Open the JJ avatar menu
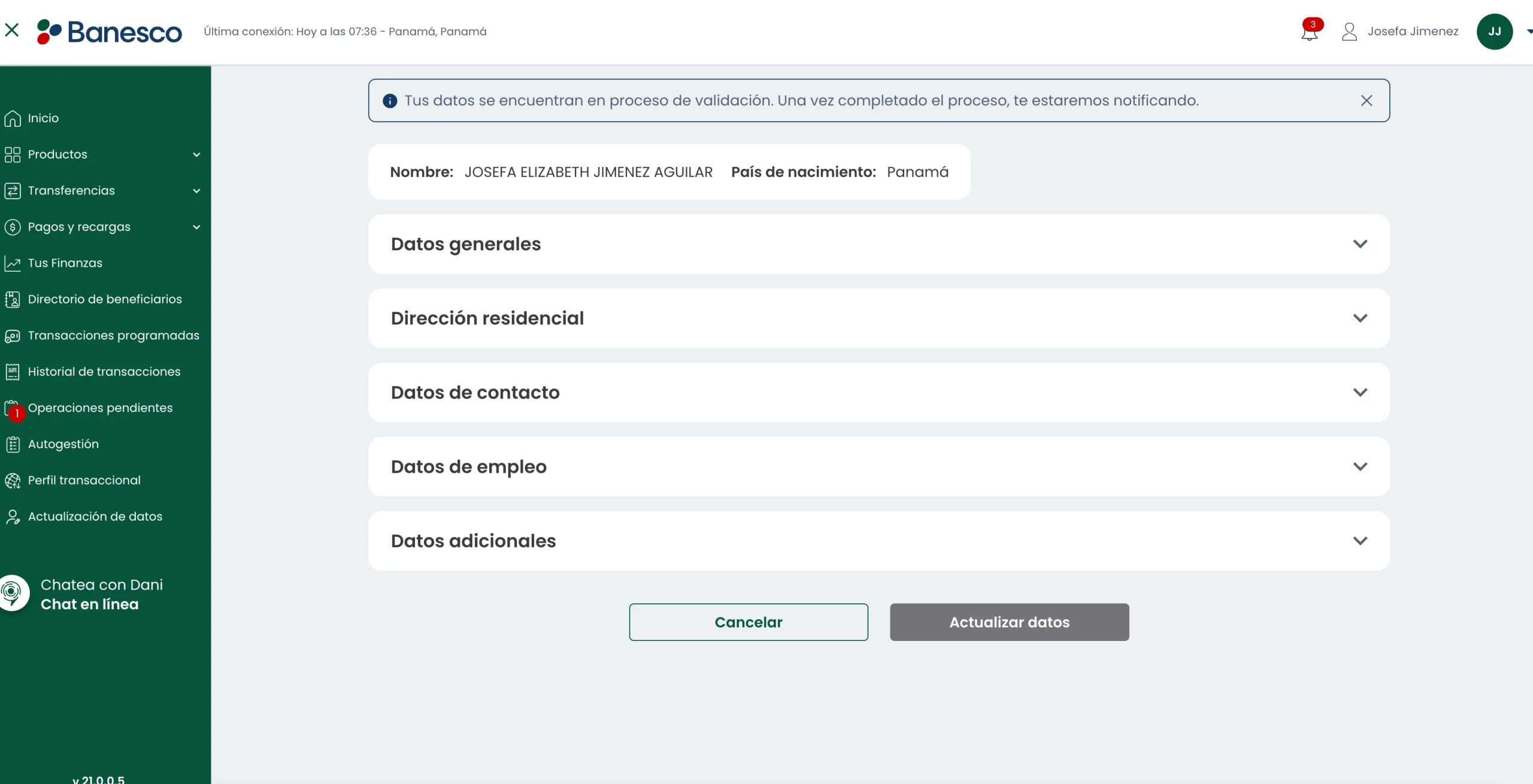The image size is (1533, 784). pos(1495,31)
